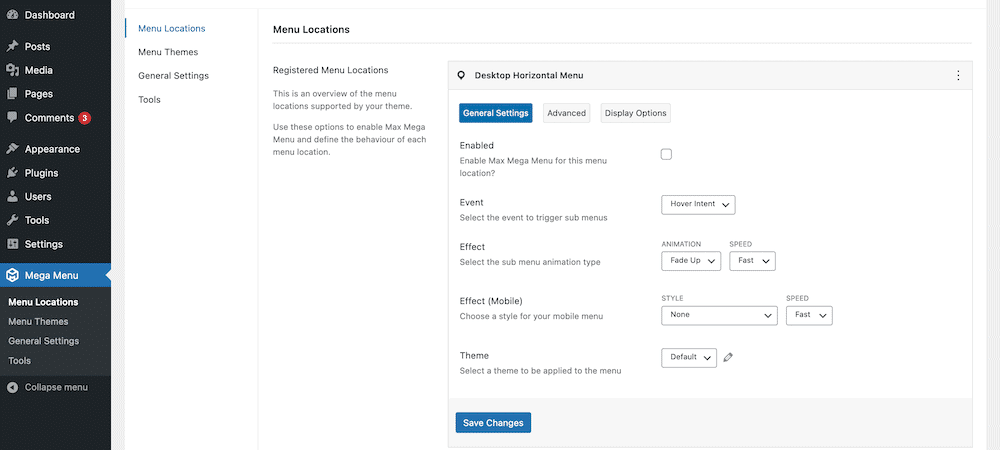Viewport: 1000px width, 450px height.
Task: Open the mobile style None dropdown
Action: (x=719, y=315)
